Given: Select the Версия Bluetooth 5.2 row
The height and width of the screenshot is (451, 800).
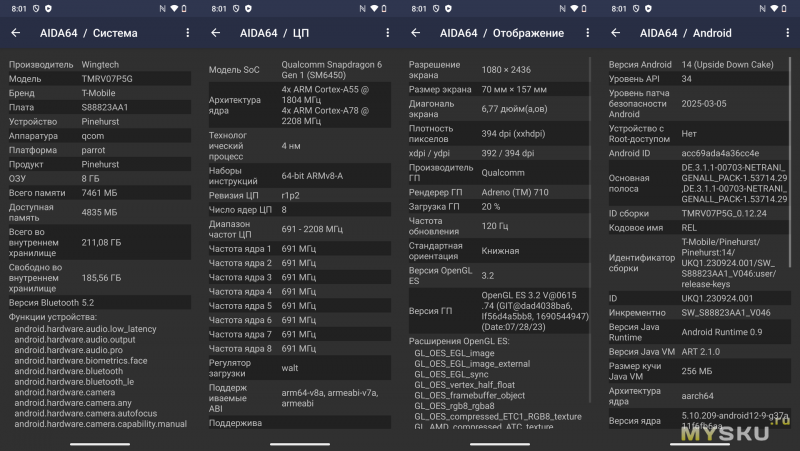Looking at the screenshot, I should (x=99, y=303).
